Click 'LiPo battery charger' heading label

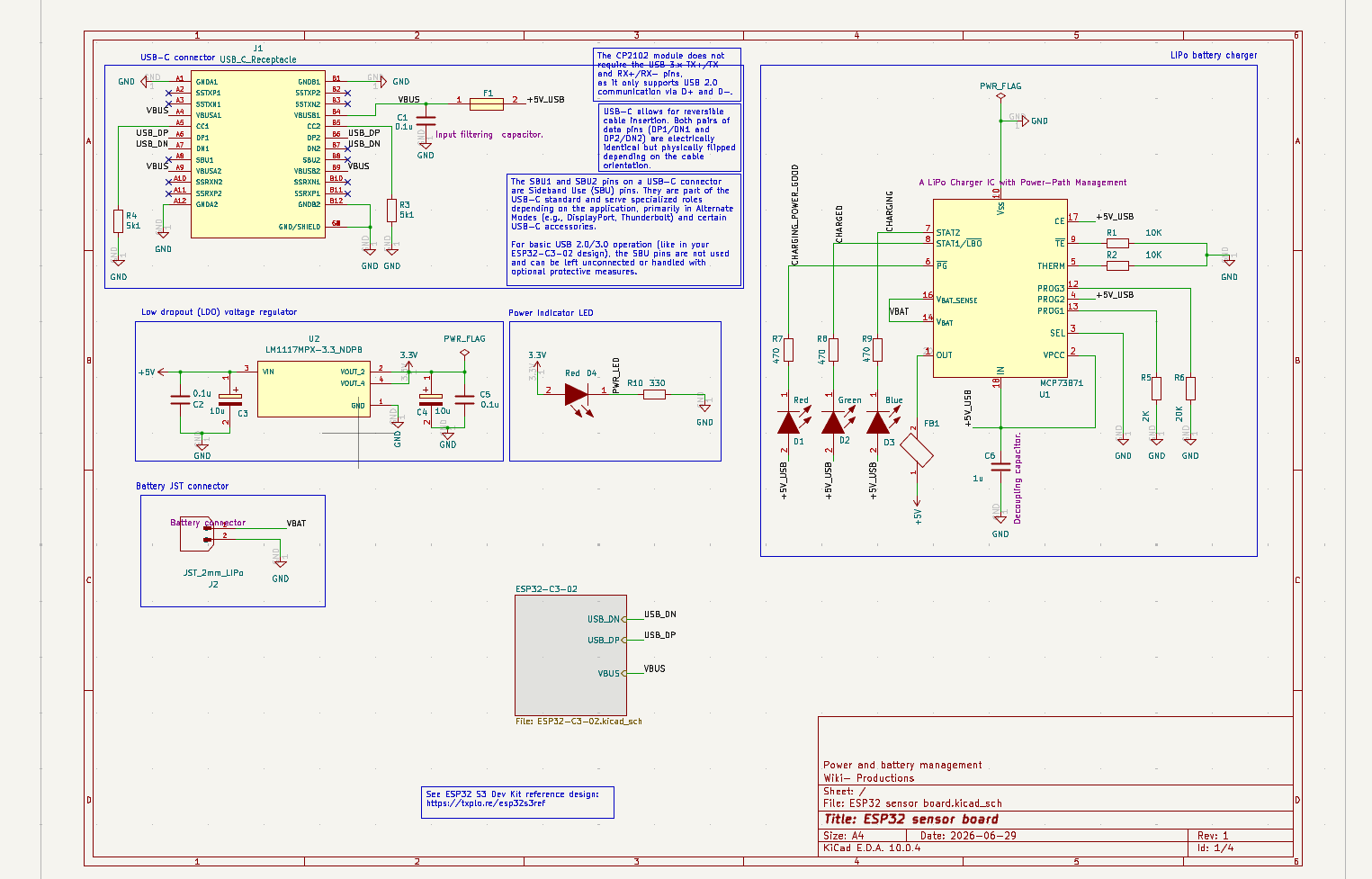1214,55
